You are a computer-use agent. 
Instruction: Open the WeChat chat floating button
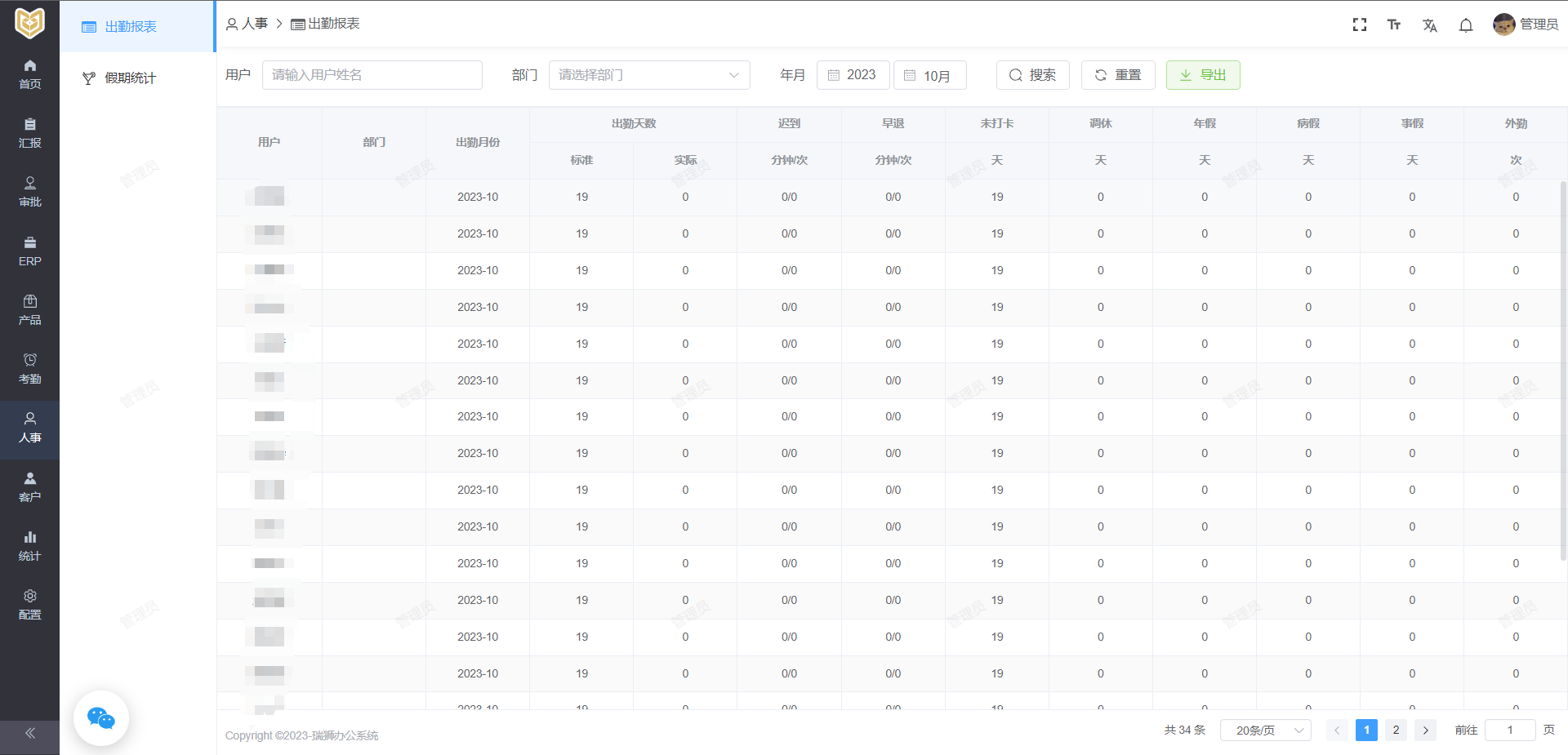point(101,718)
